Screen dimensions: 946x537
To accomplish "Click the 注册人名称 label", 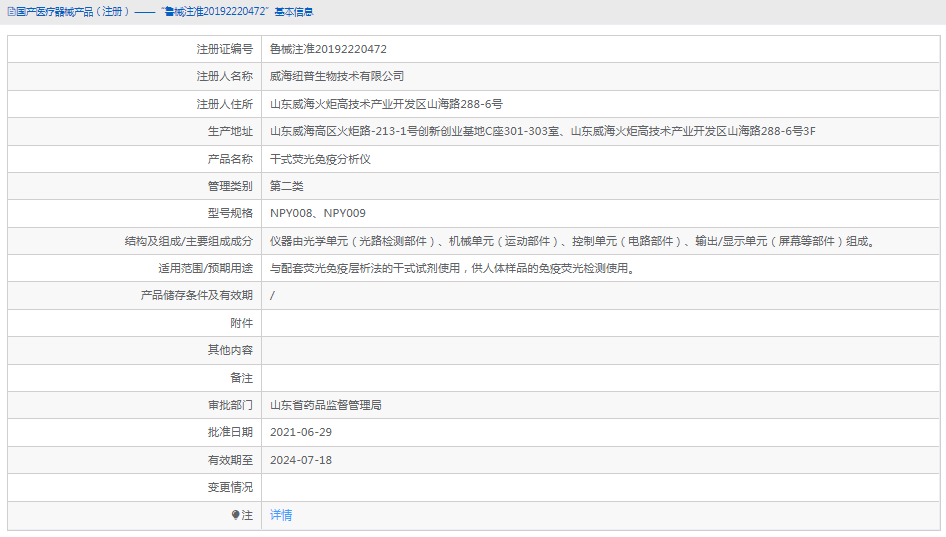I will (224, 77).
